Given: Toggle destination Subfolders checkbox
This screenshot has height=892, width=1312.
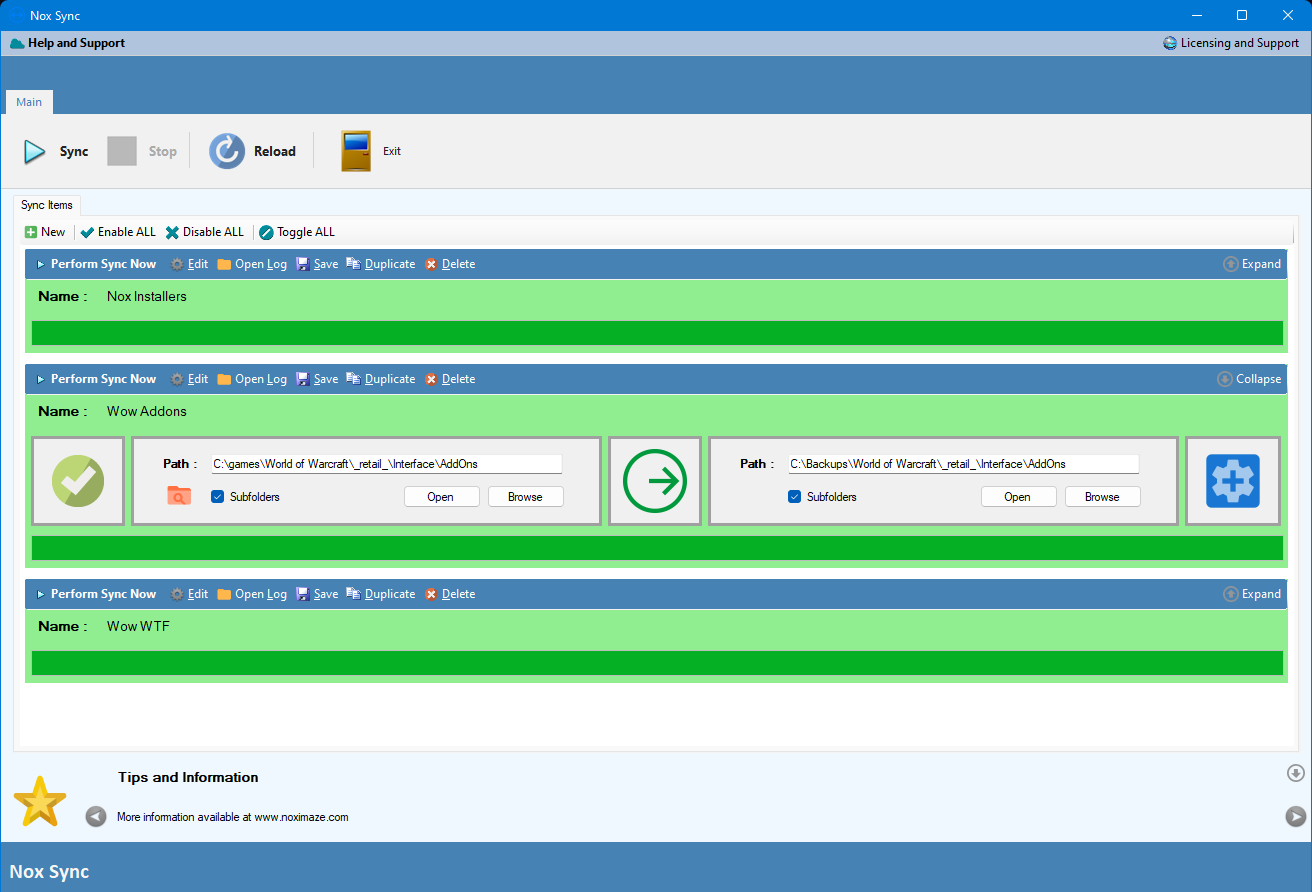Looking at the screenshot, I should tap(795, 496).
